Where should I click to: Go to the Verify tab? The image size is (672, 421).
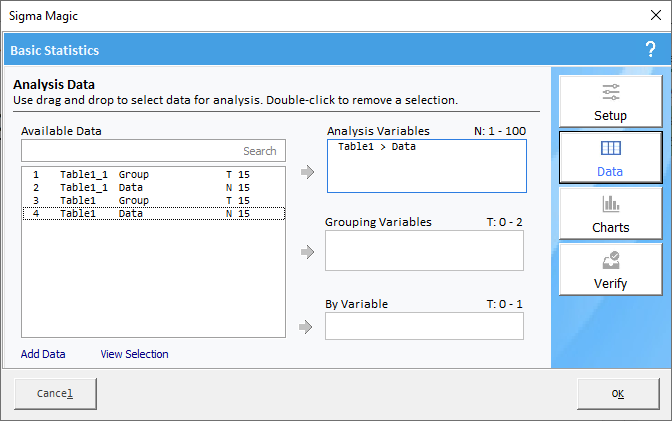tap(610, 270)
